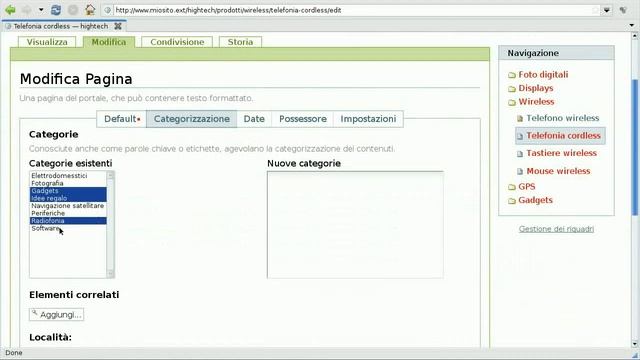Reload the page with the refresh icon
Screen dimensions: 640x360
coord(56,10)
